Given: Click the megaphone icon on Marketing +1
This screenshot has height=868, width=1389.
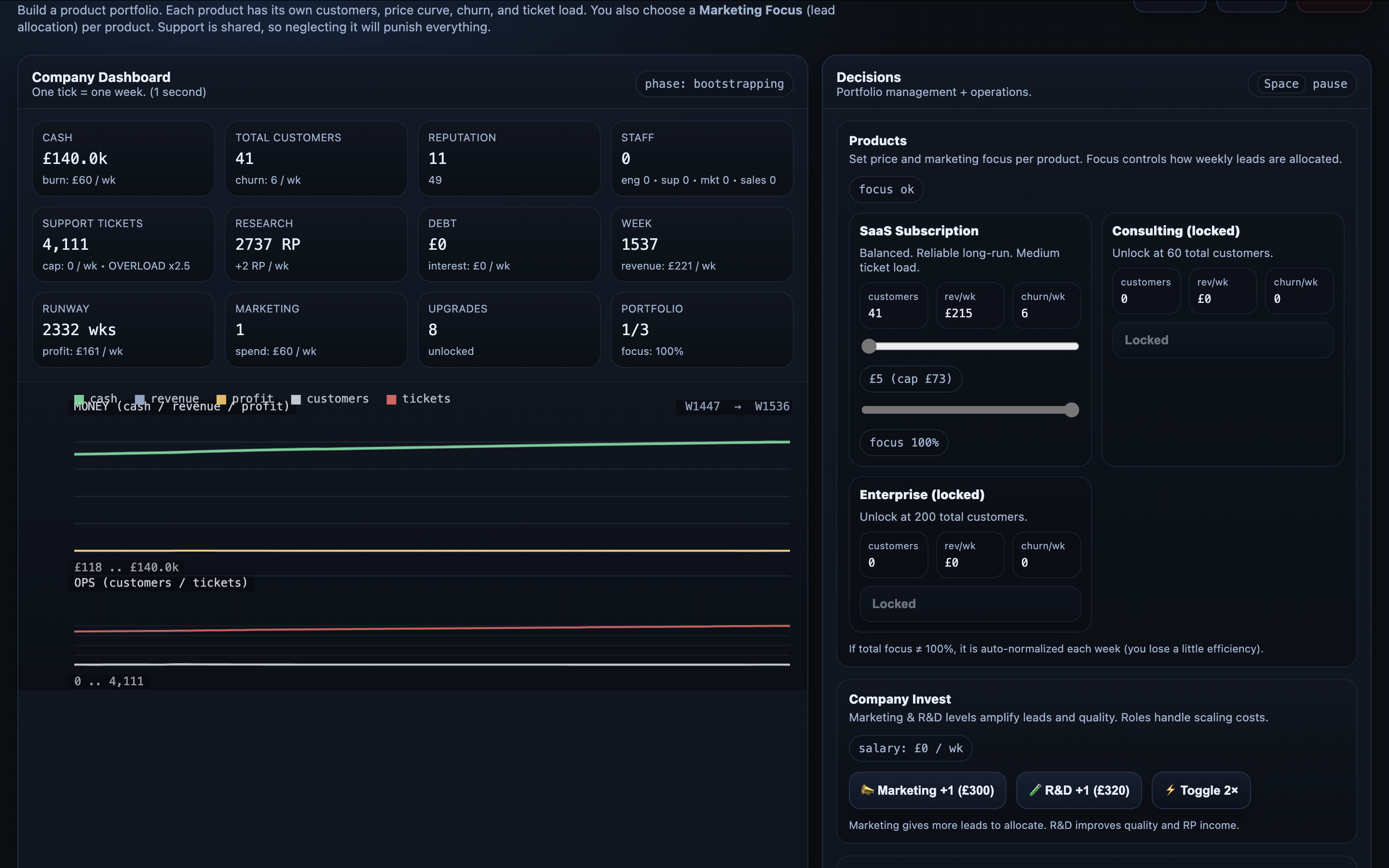Looking at the screenshot, I should tap(867, 790).
